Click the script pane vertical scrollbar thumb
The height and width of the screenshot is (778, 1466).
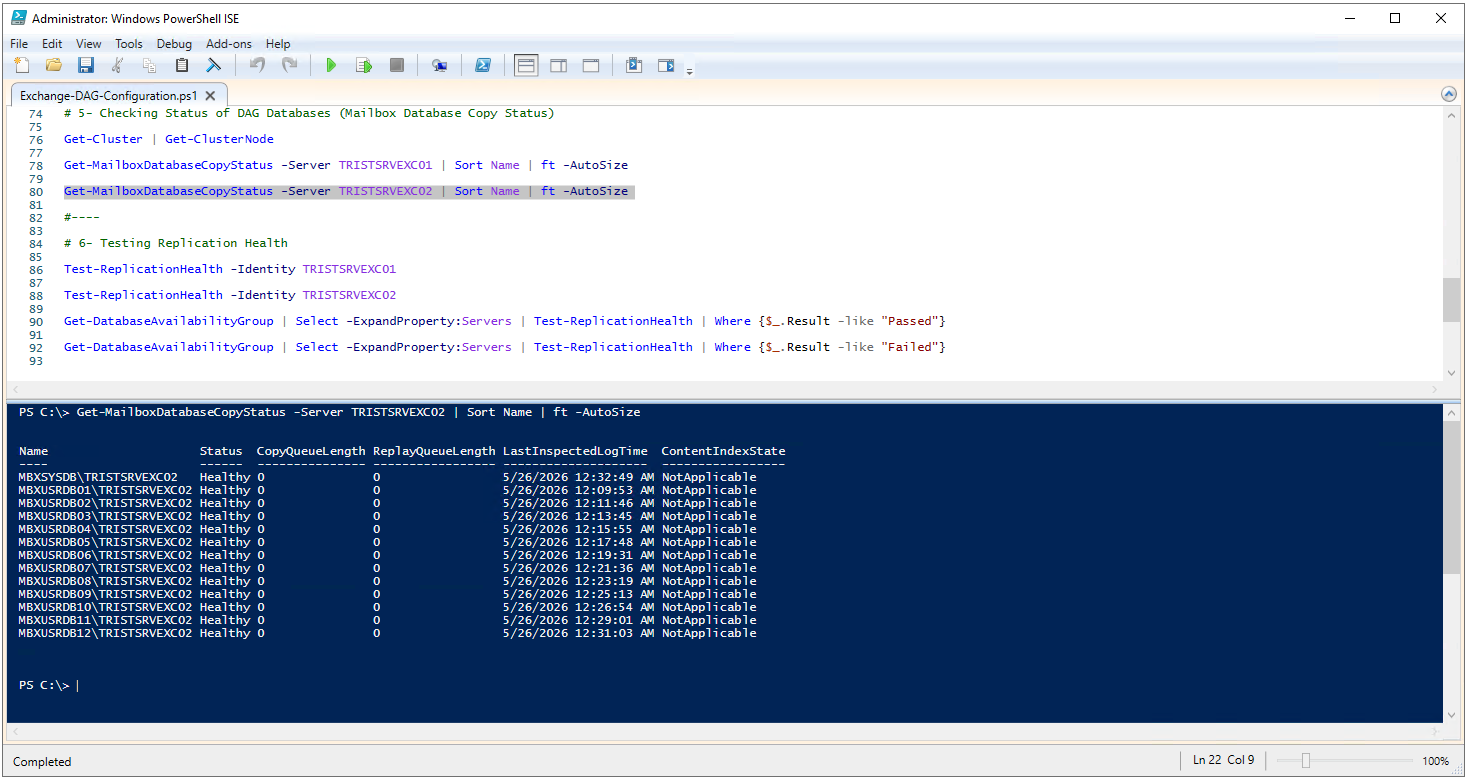tap(1449, 300)
